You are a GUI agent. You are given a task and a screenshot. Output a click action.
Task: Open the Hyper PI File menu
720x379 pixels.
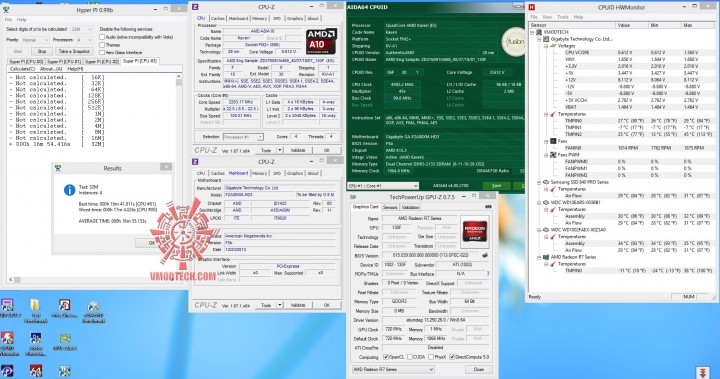tap(8, 20)
